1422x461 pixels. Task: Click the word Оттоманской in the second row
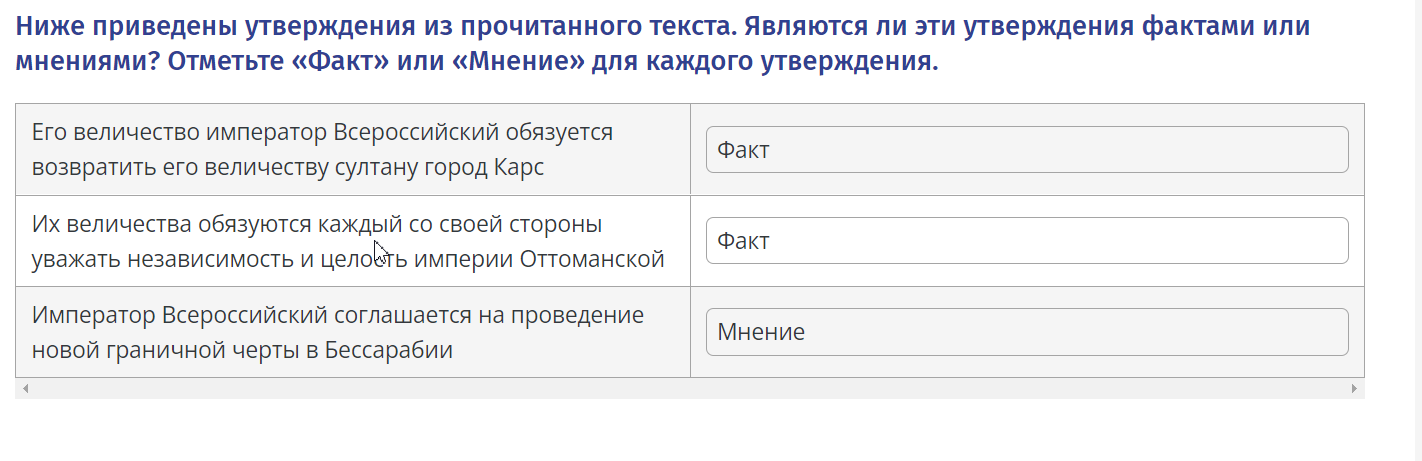click(x=592, y=259)
